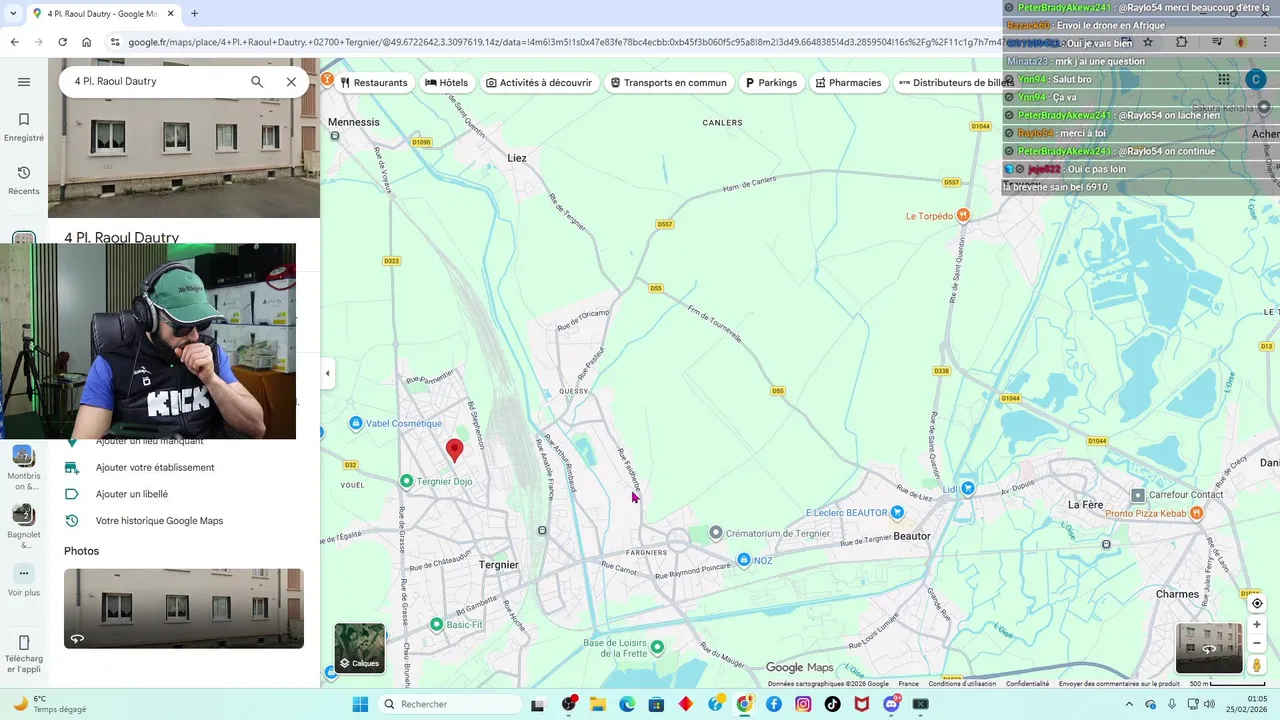This screenshot has width=1280, height=720.
Task: Open TikTok from the taskbar
Action: tap(832, 704)
